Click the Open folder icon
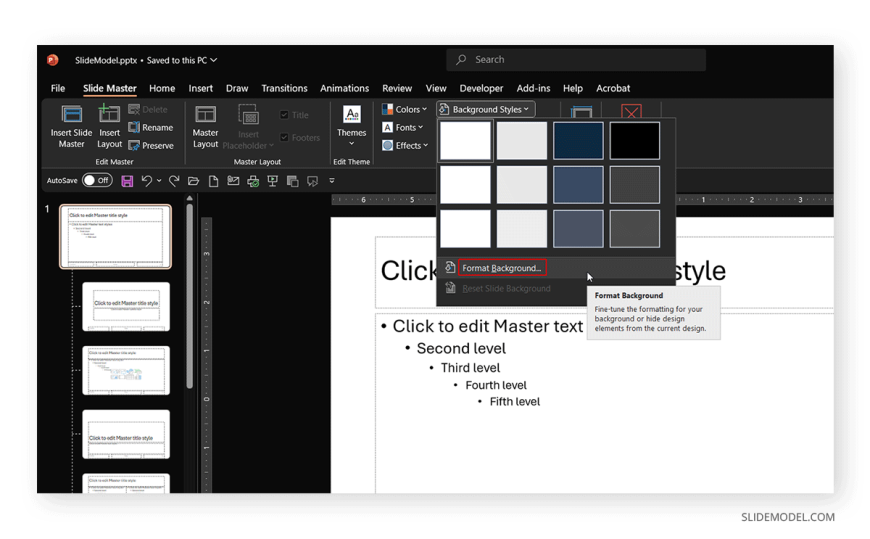870x539 pixels. coord(194,181)
